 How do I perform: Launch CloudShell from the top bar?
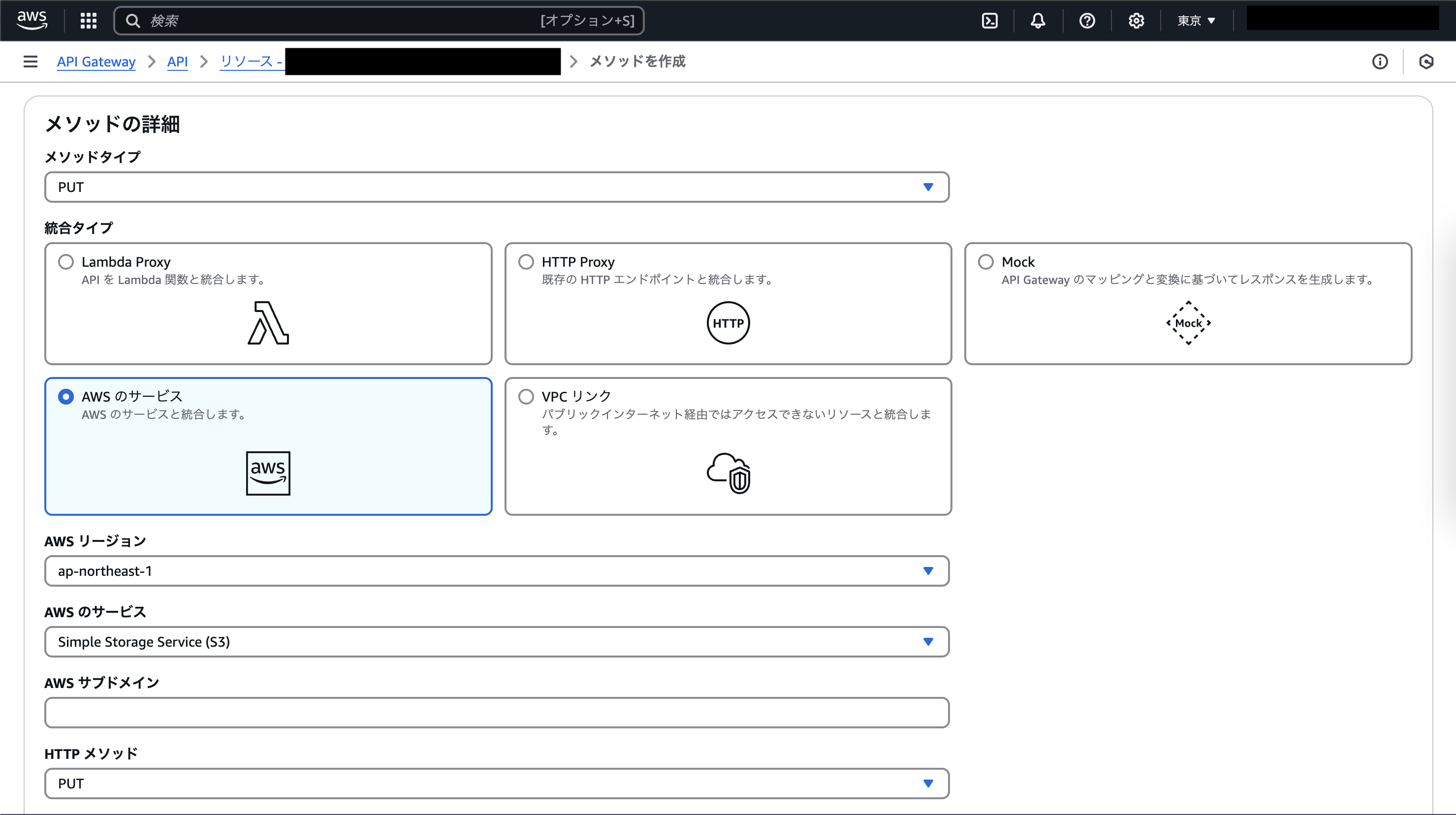(989, 21)
